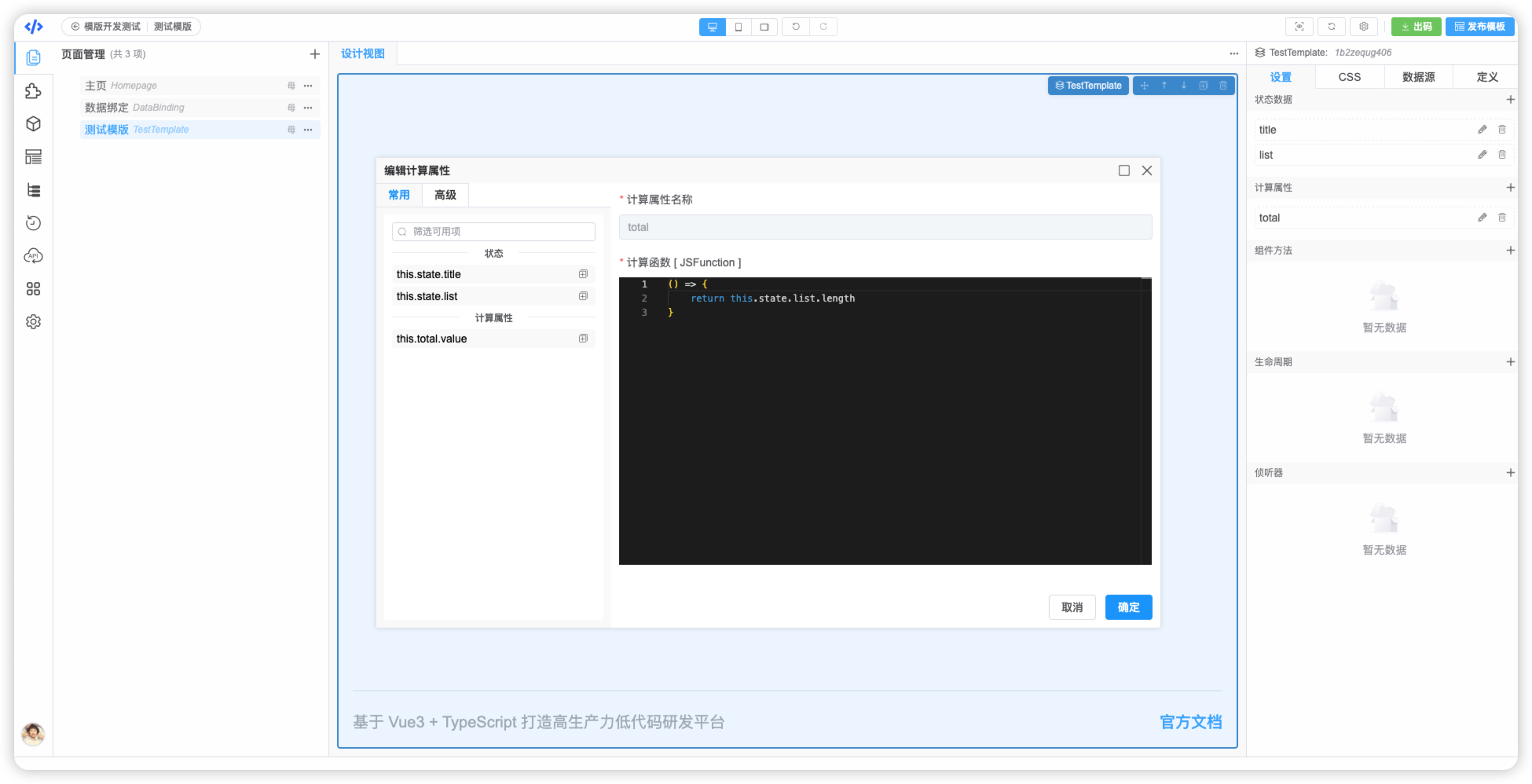Switch to tablet preview mode
Viewport: 1532px width, 784px height.
(x=764, y=27)
